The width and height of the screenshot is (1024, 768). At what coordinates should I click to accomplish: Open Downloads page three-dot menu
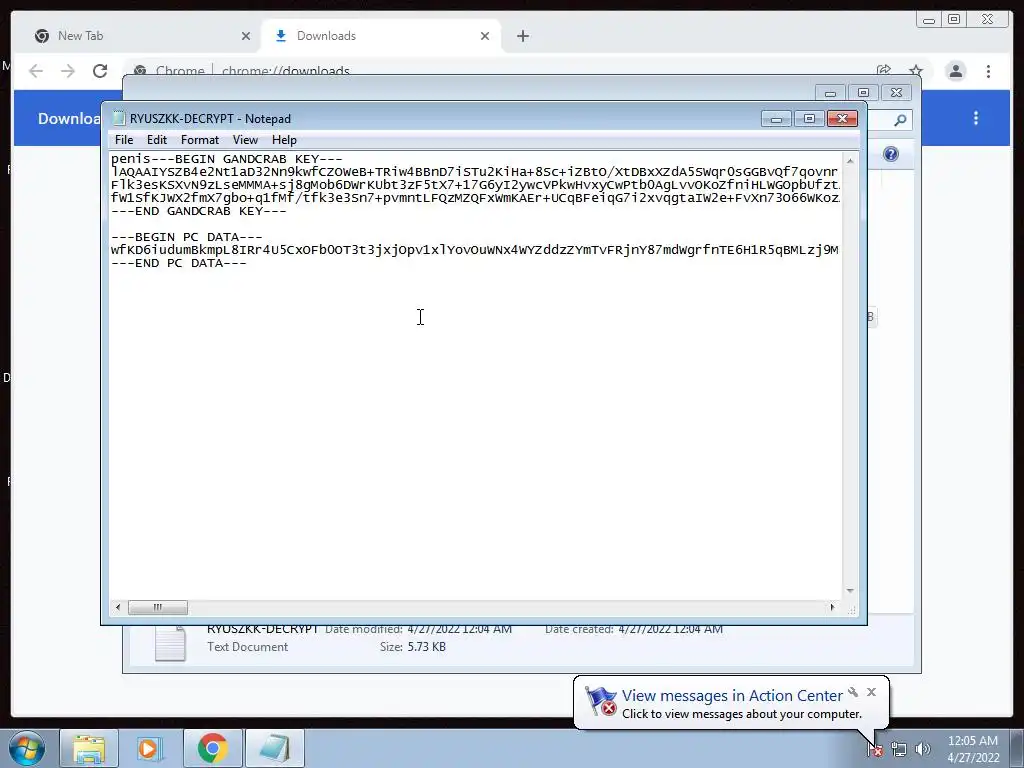[x=976, y=118]
